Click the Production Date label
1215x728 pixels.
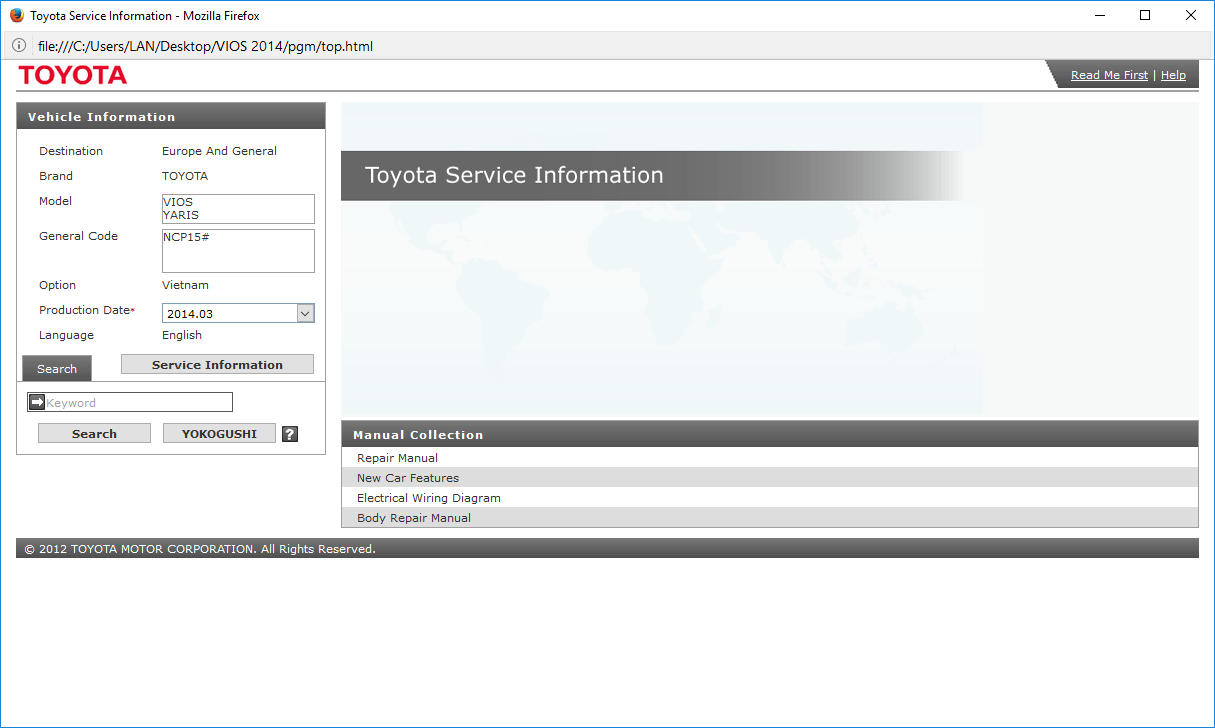coord(87,310)
